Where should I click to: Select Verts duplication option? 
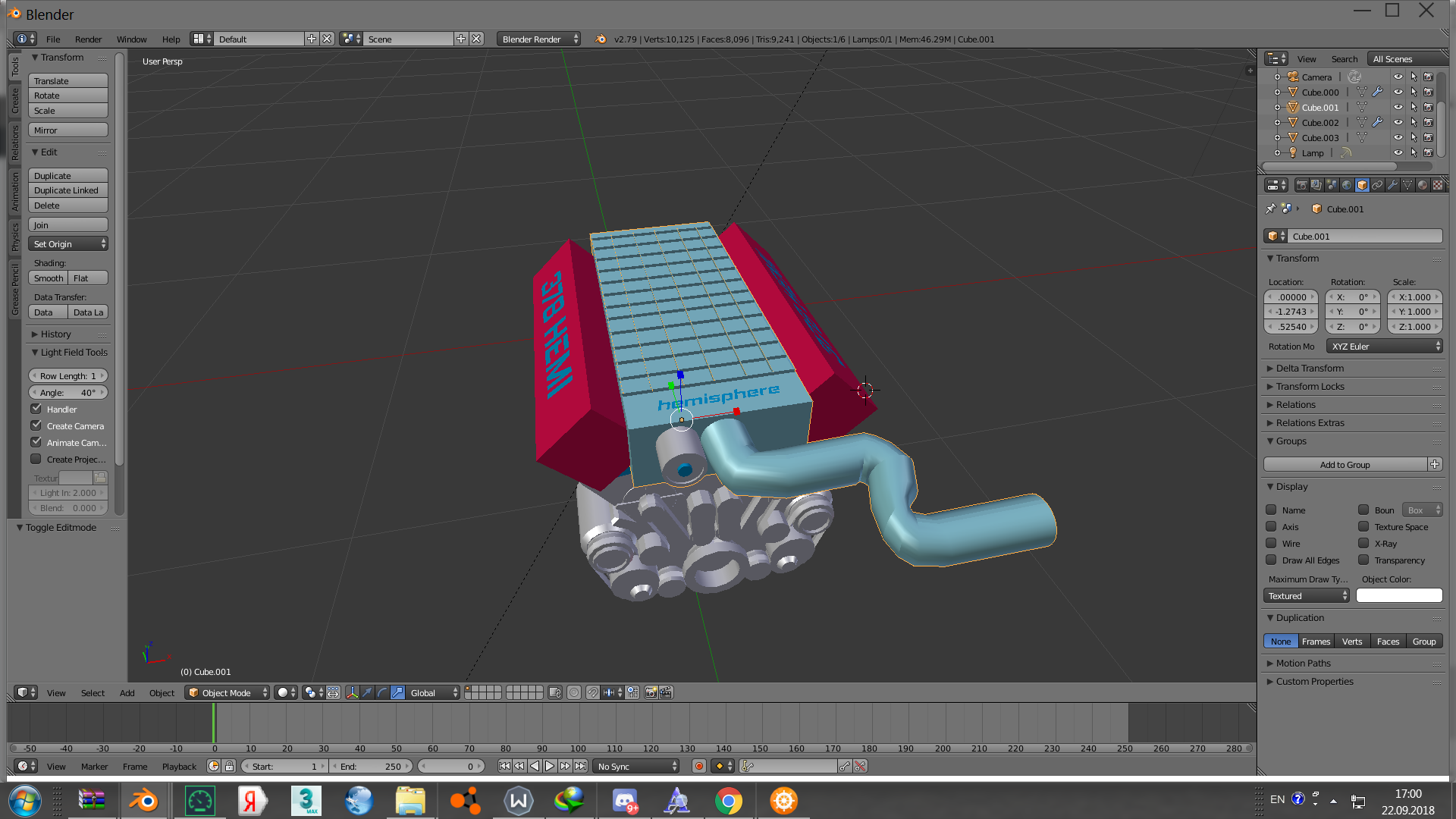(x=1352, y=642)
